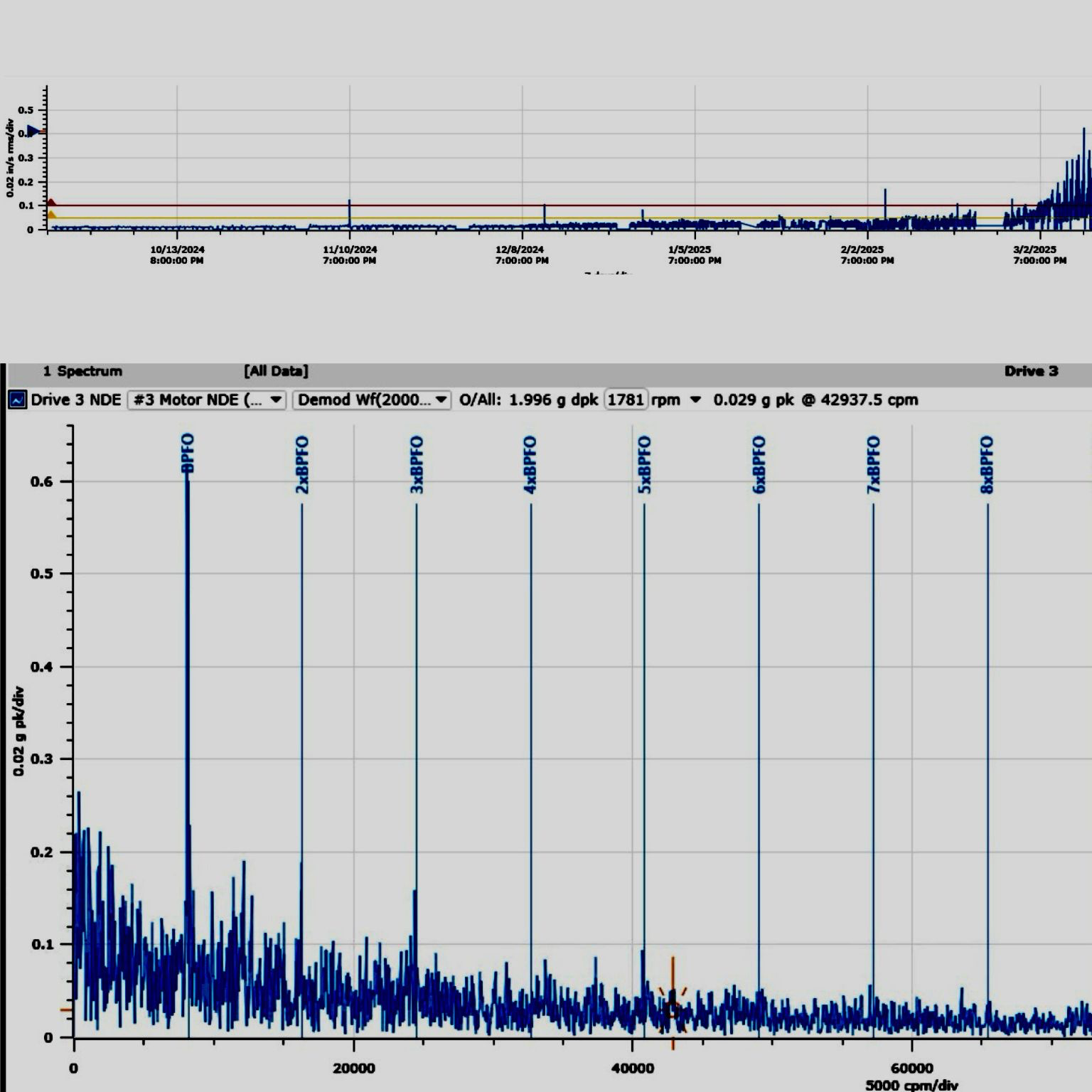
Task: Click the 0.02 in/s rms/div trend axis label
Action: pos(10,158)
